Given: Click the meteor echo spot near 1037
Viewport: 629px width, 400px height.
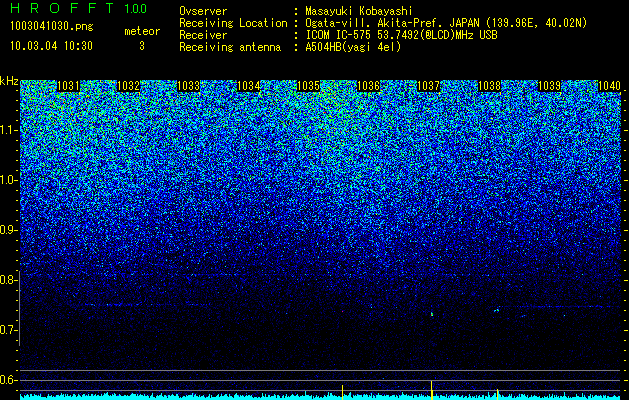Looking at the screenshot, I should click(x=432, y=314).
